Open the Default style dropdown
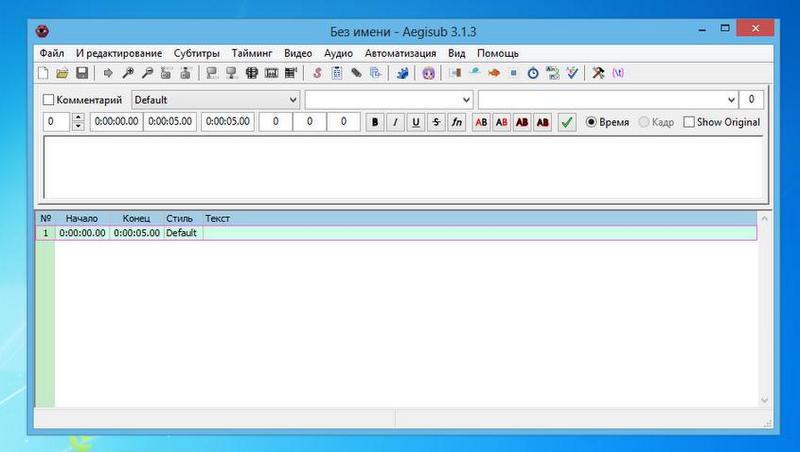Viewport: 800px width, 452px height. 215,100
